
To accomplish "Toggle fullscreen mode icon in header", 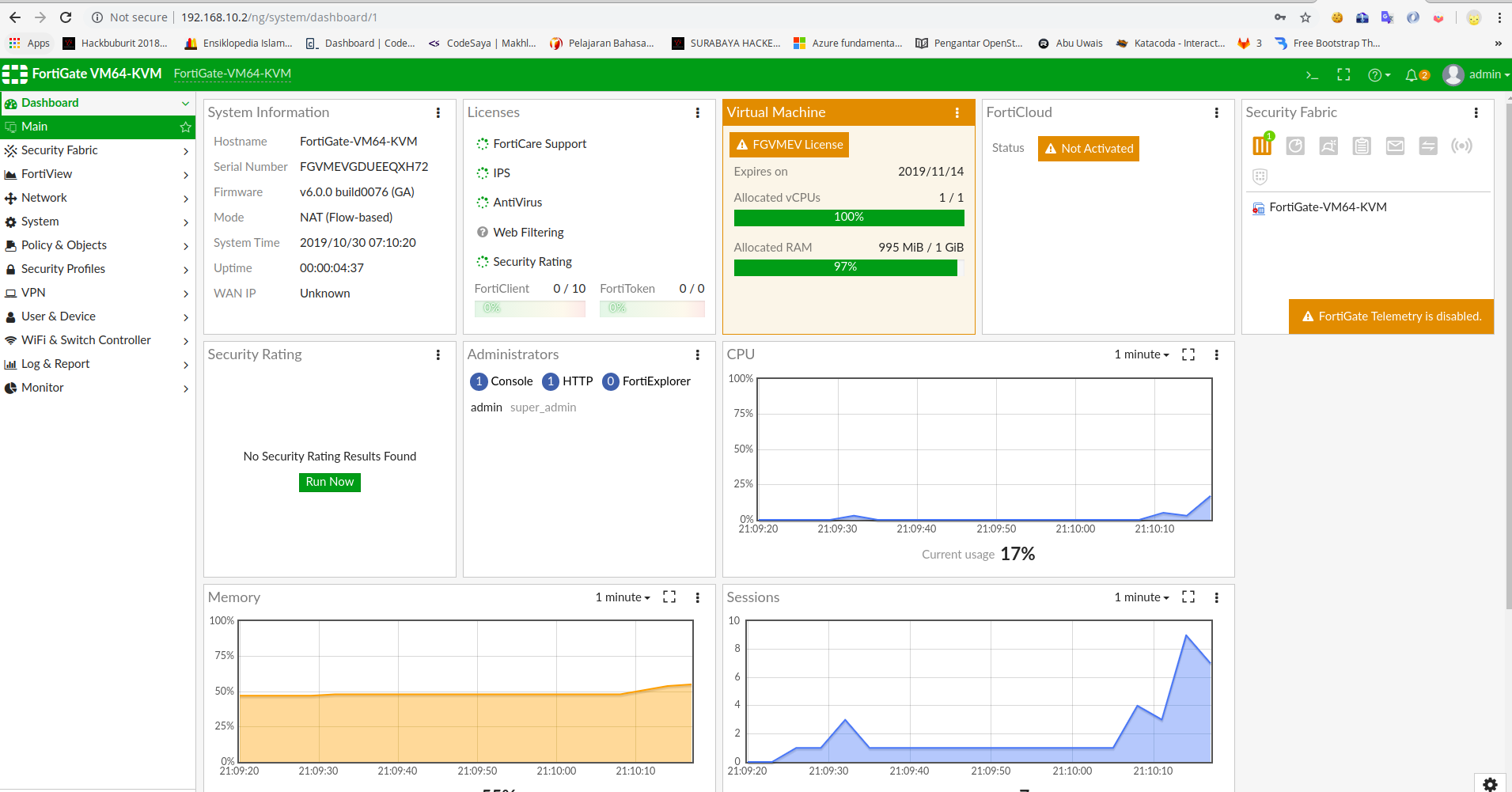I will click(x=1343, y=74).
